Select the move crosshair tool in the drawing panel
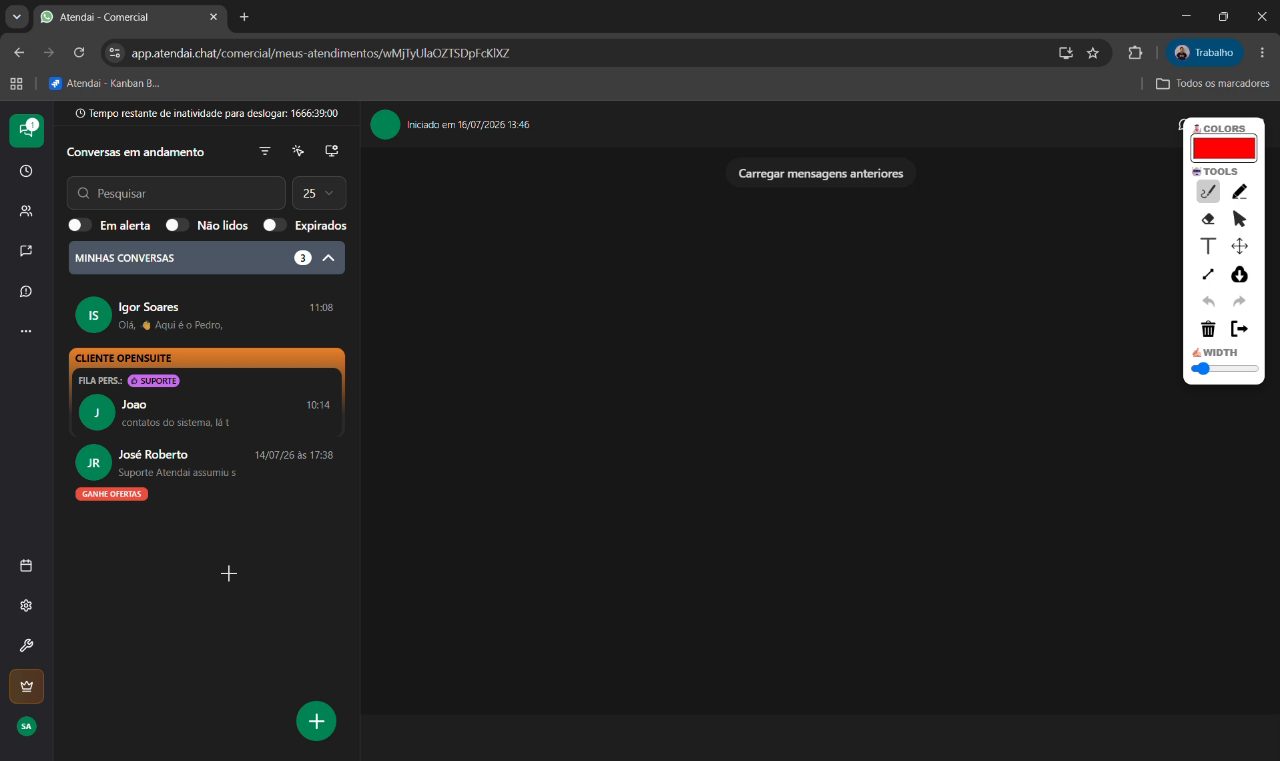The width and height of the screenshot is (1280, 761). [1239, 246]
